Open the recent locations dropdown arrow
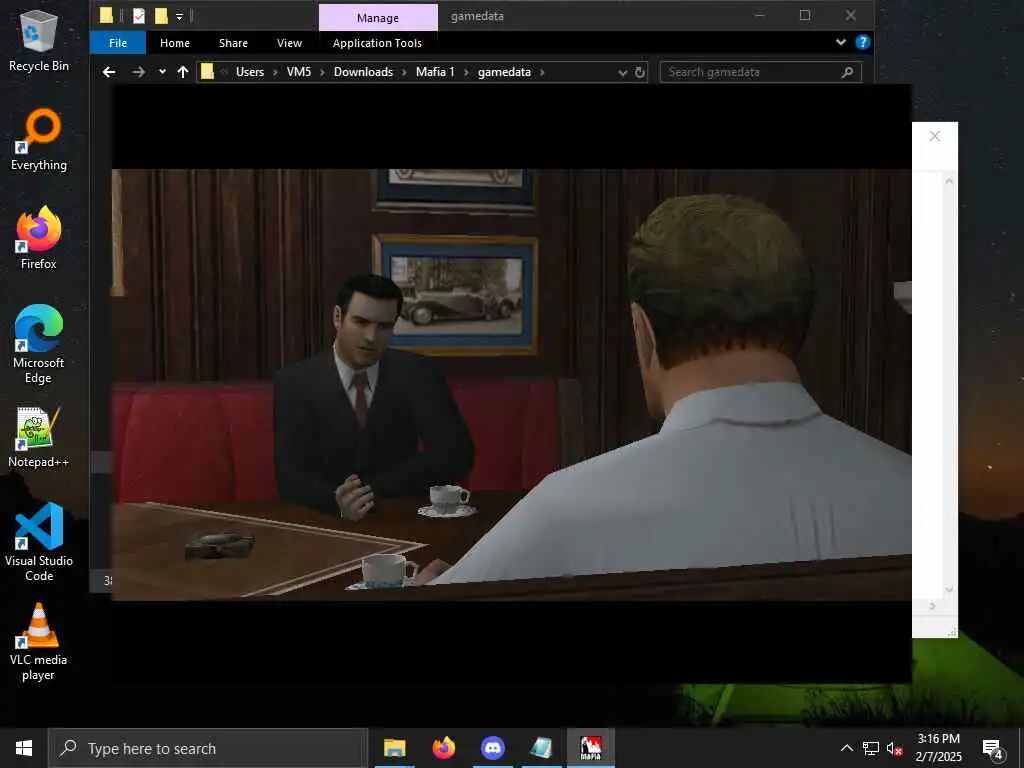This screenshot has width=1024, height=768. point(162,72)
